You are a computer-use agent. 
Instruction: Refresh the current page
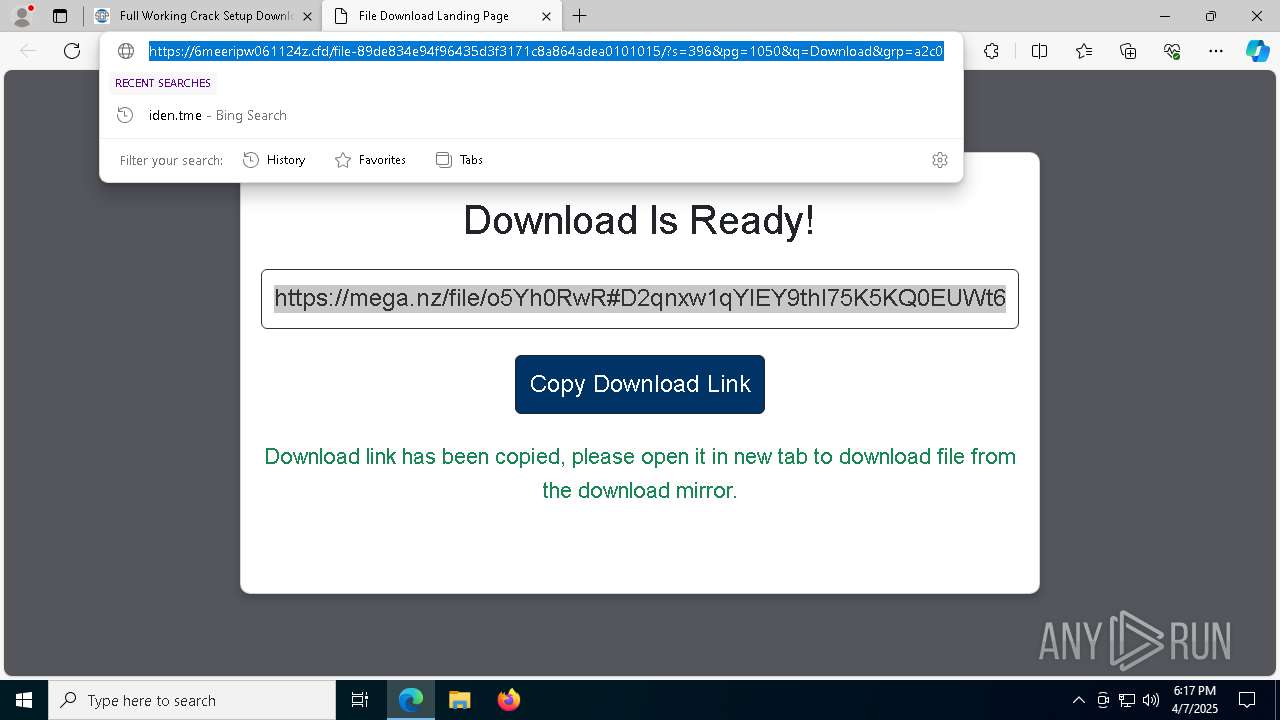[72, 51]
